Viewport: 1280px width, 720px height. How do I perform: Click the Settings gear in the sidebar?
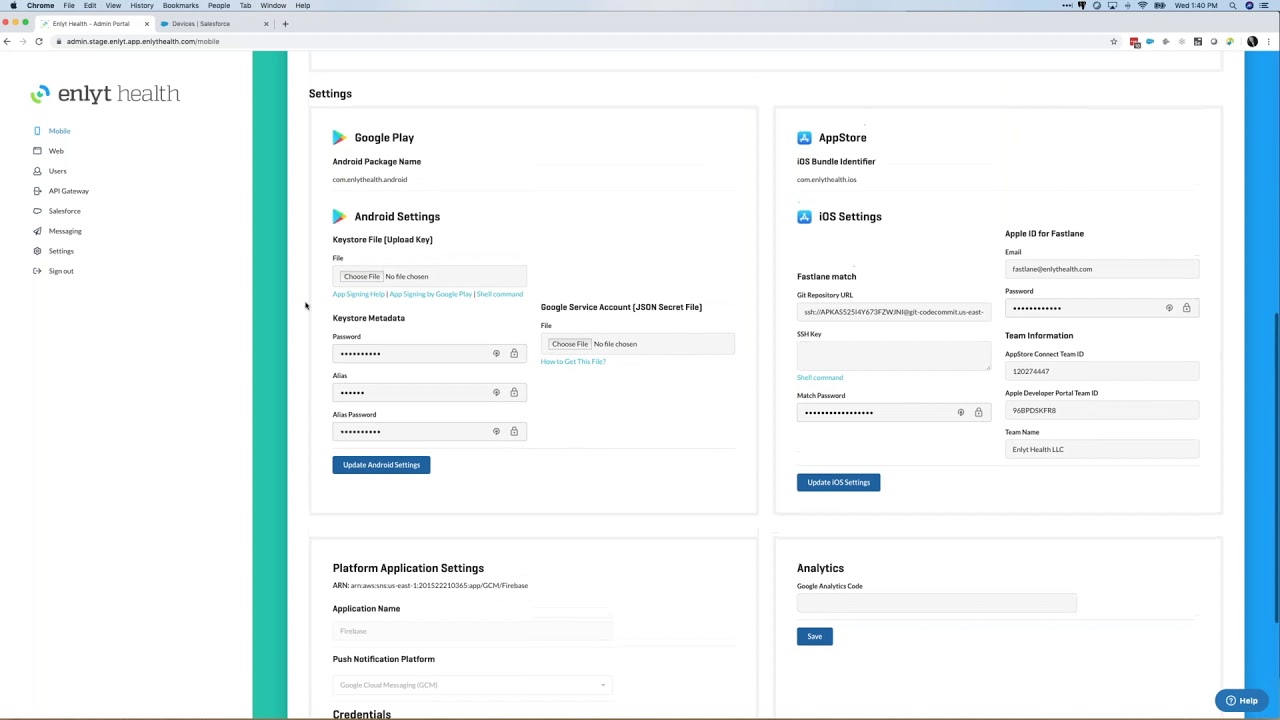coord(37,251)
